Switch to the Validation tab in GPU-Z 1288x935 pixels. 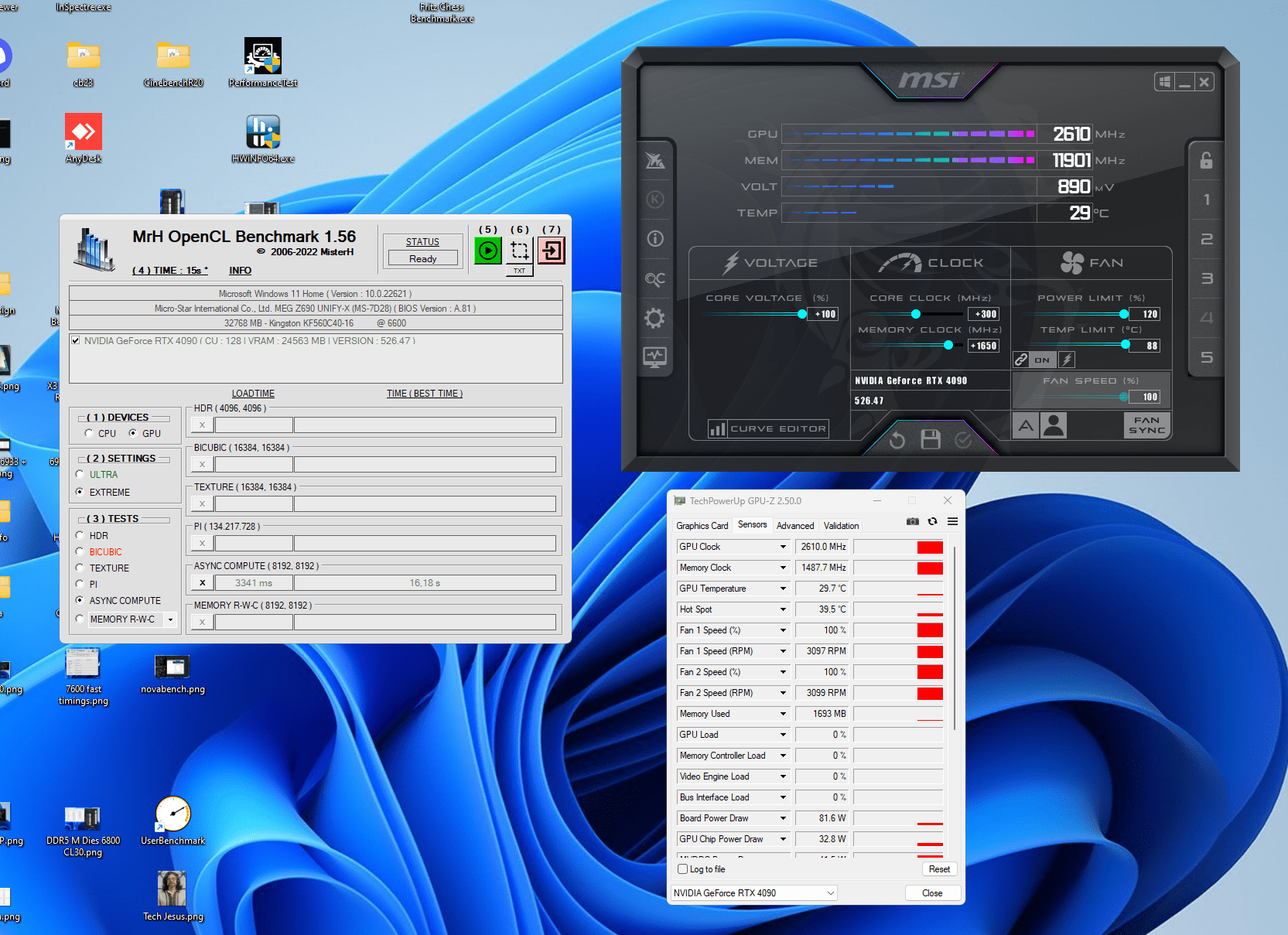(x=842, y=526)
